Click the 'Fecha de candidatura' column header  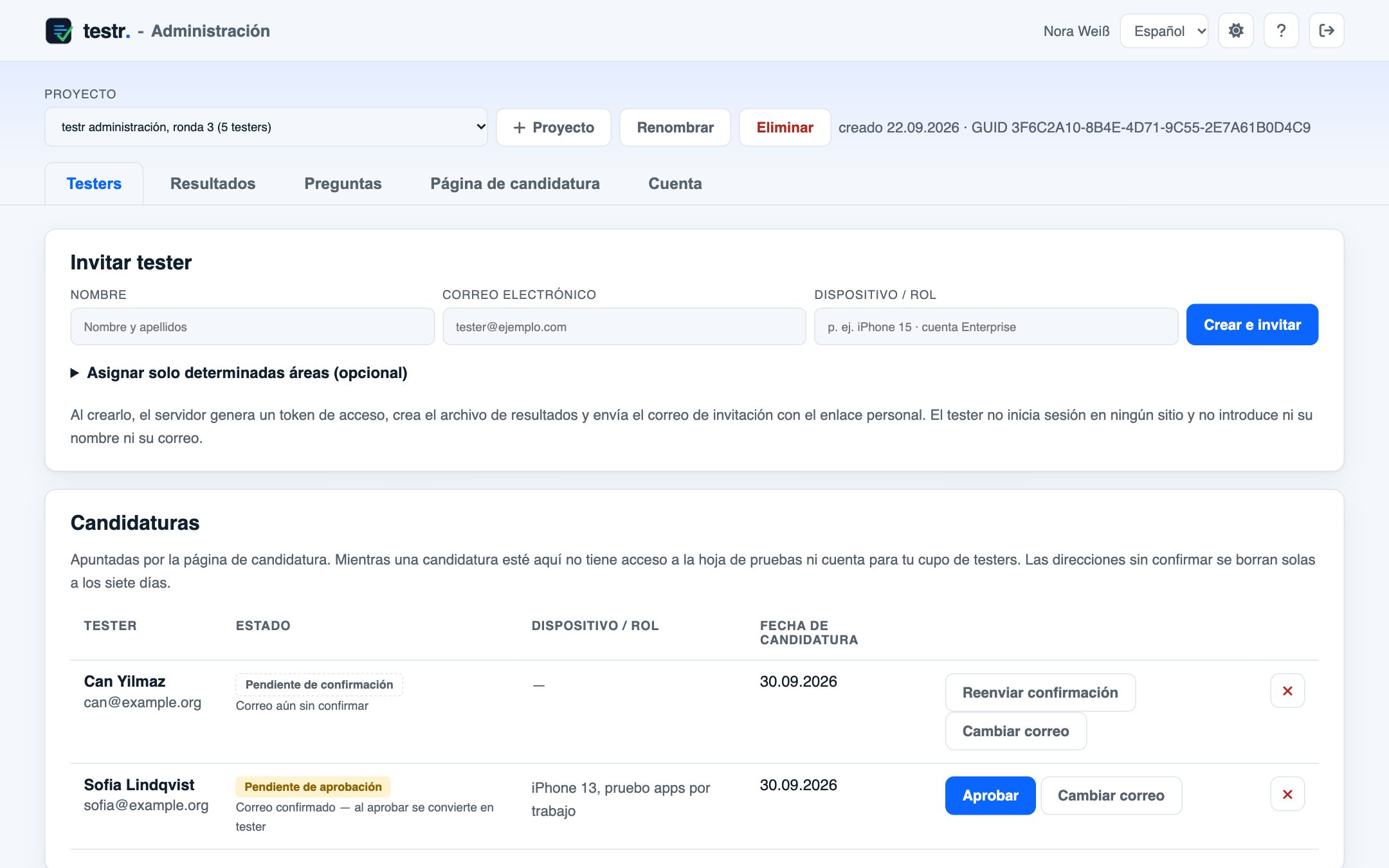point(809,633)
